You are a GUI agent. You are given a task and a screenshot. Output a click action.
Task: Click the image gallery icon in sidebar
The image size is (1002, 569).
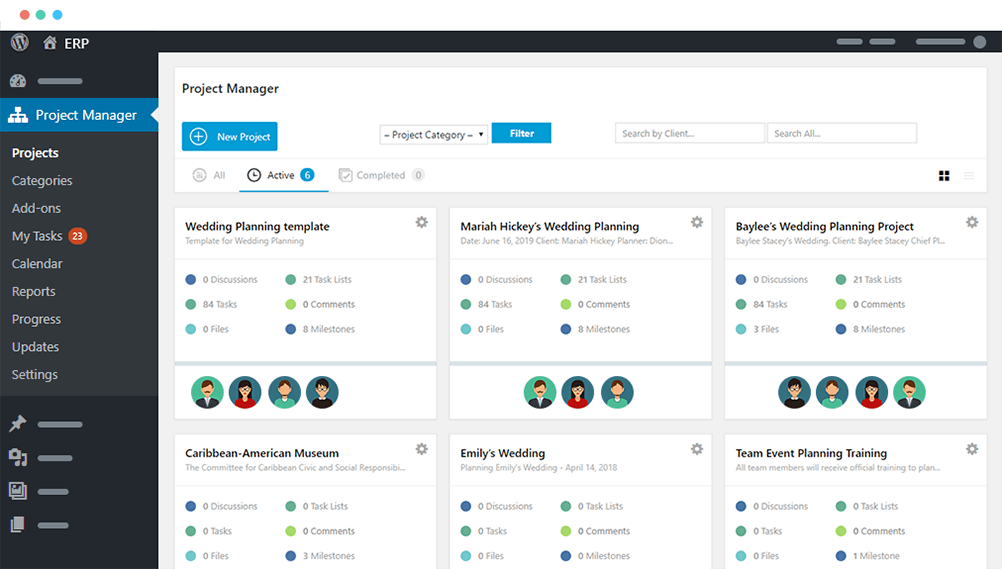18,491
